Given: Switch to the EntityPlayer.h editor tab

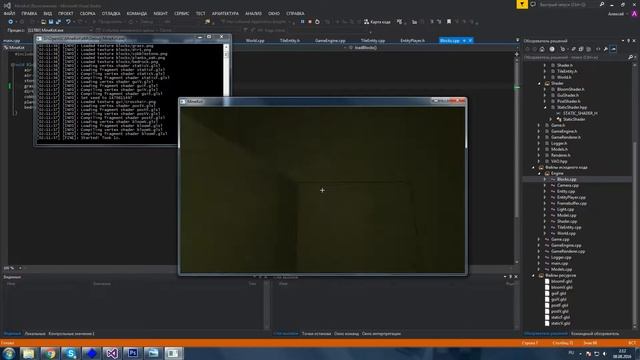Looking at the screenshot, I should pyautogui.click(x=412, y=41).
